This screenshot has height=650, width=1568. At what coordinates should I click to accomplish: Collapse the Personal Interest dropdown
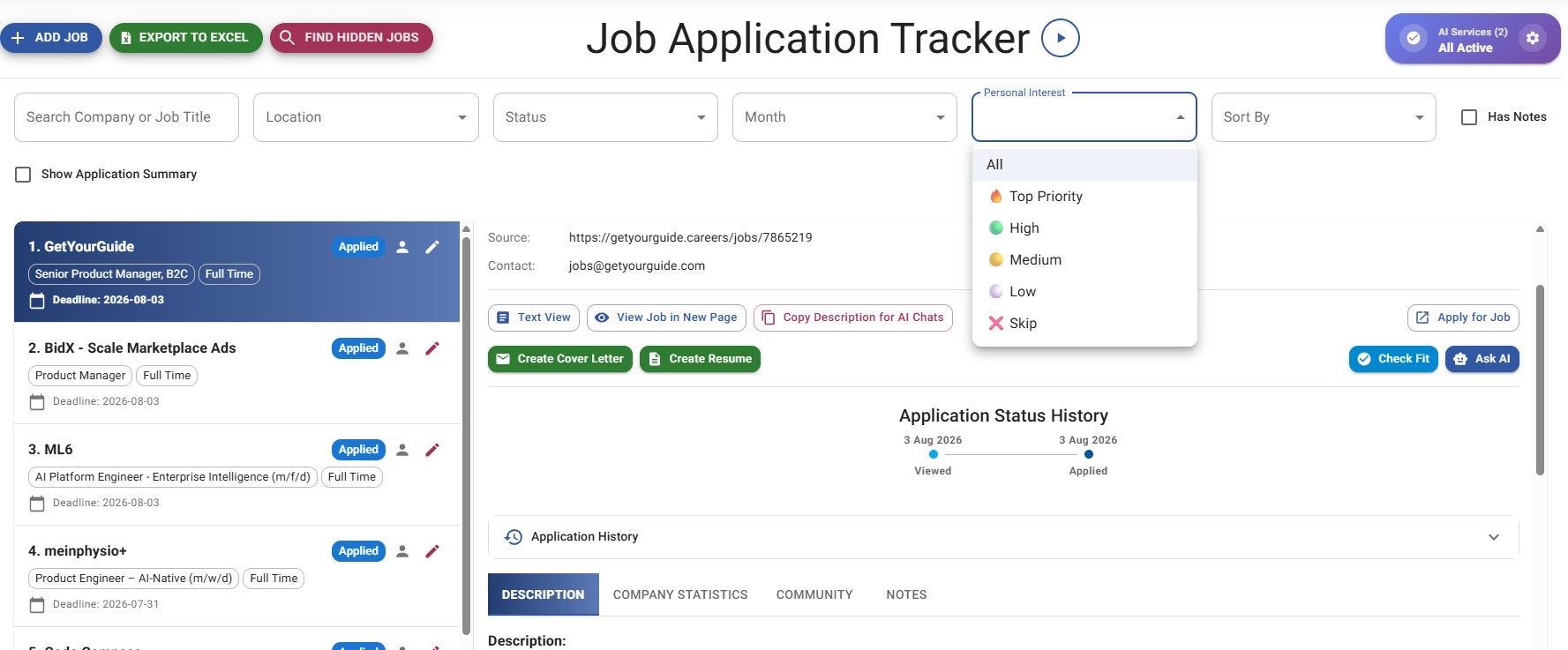click(1181, 117)
